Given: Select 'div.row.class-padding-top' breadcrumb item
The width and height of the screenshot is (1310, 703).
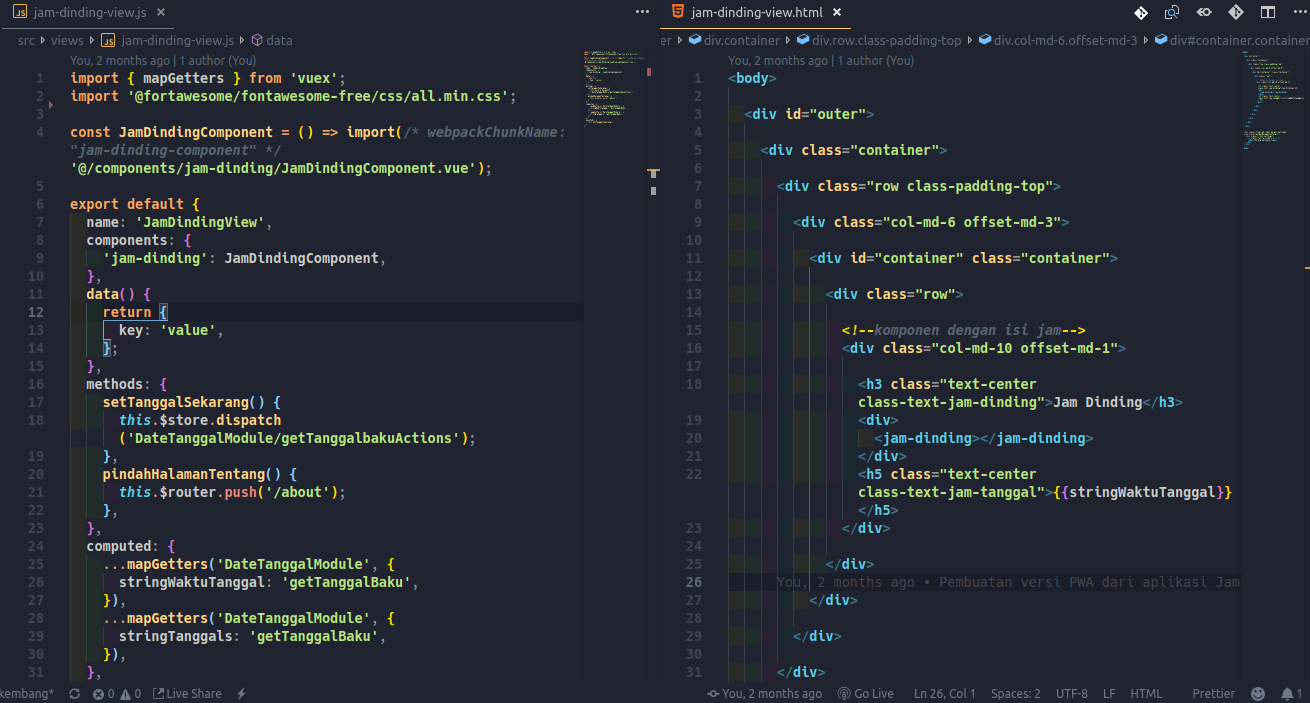Looking at the screenshot, I should 886,40.
